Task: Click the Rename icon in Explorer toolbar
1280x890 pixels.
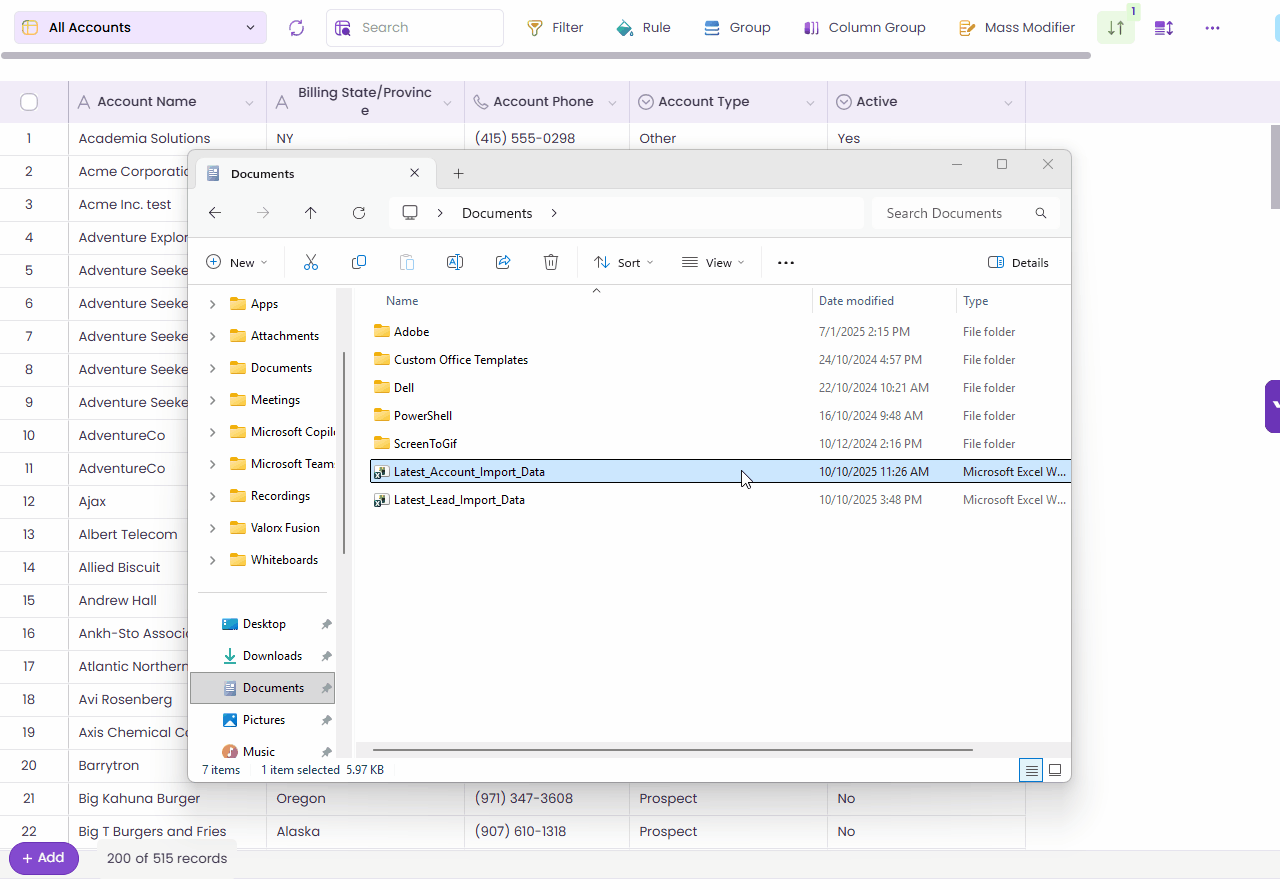Action: tap(455, 262)
